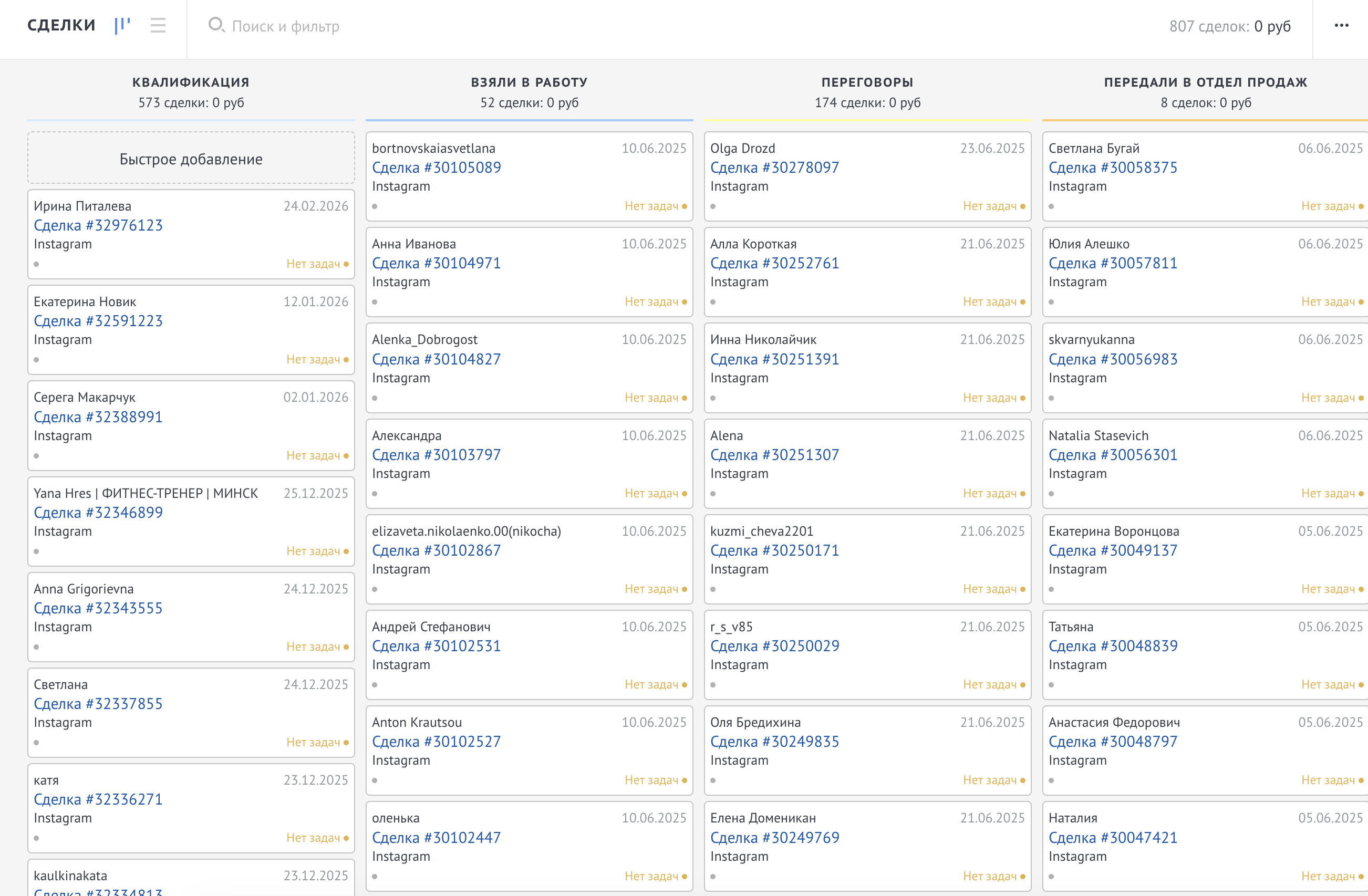Click contact name 'Инна Николайчик'

[763, 340]
